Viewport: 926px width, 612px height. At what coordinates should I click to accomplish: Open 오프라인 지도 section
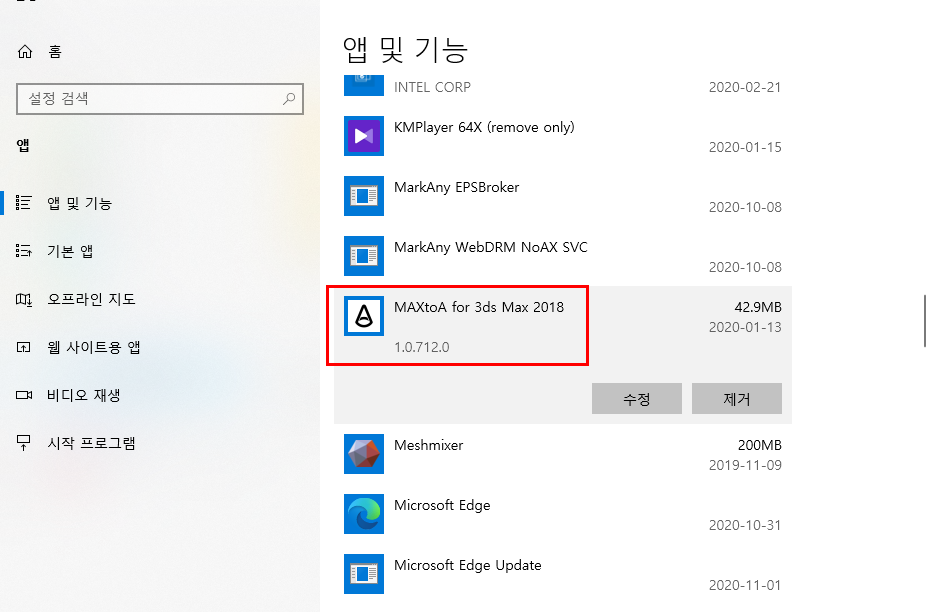pos(92,299)
